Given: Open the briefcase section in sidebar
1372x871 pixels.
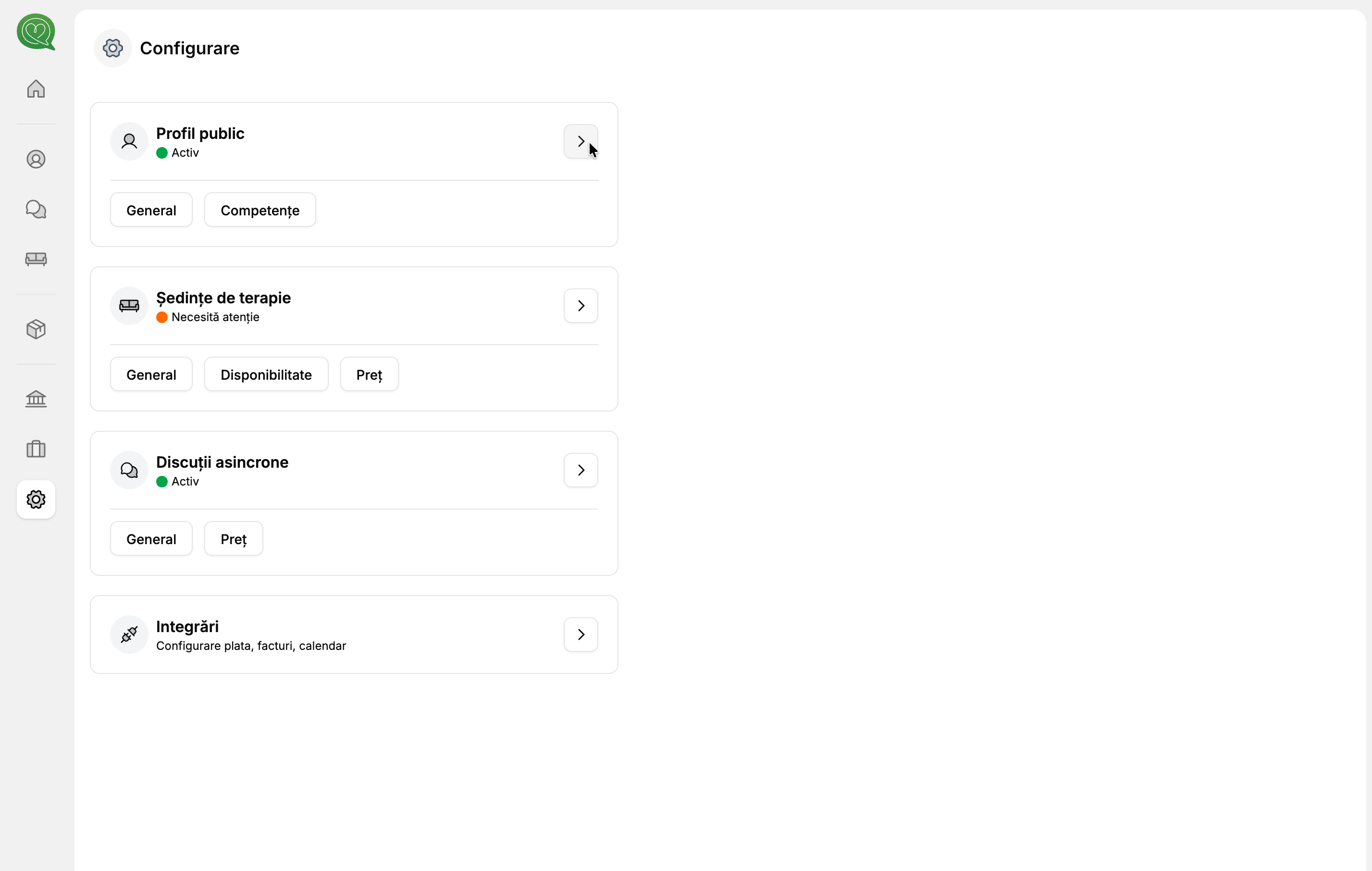Looking at the screenshot, I should [x=36, y=449].
